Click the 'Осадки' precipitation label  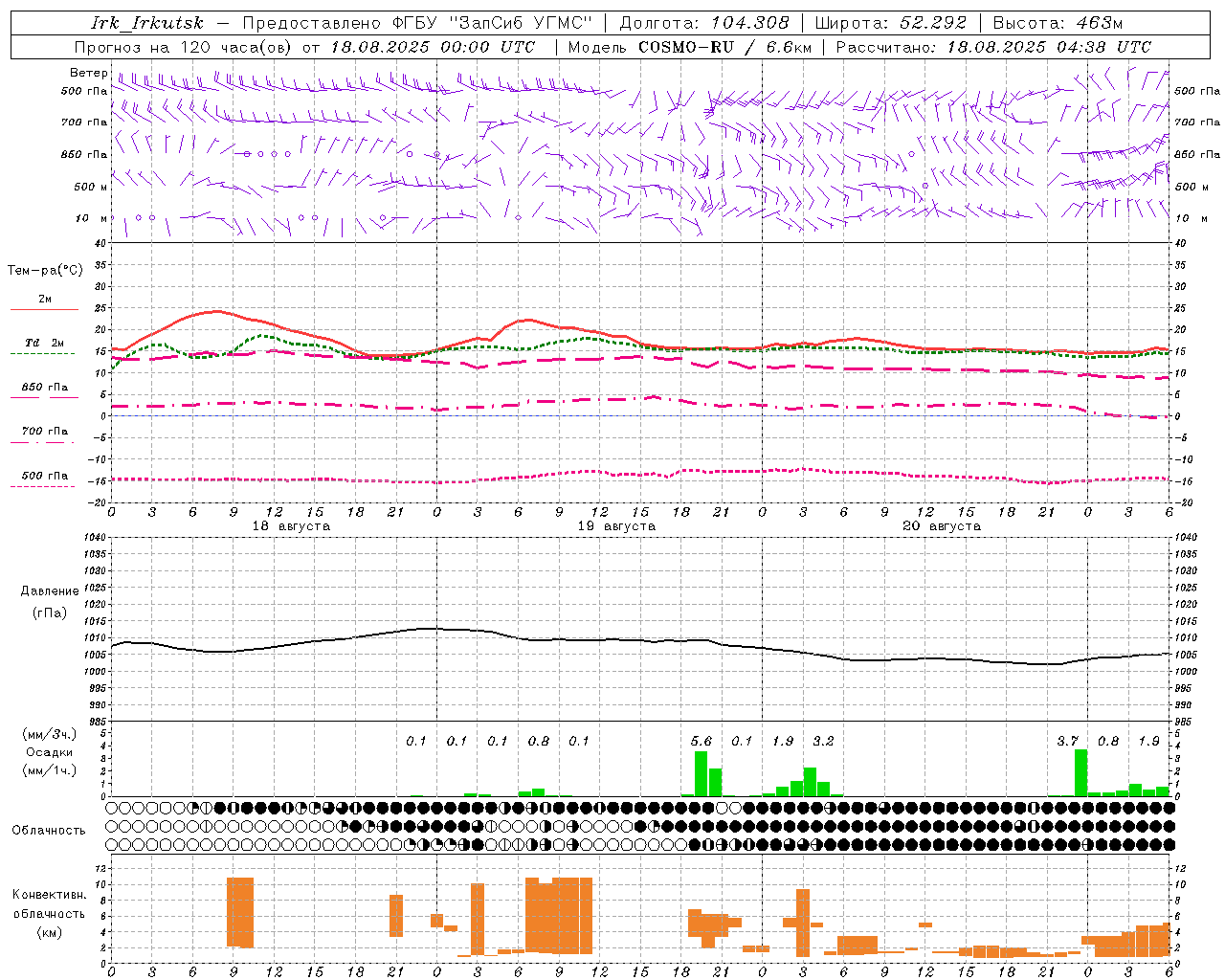49,752
